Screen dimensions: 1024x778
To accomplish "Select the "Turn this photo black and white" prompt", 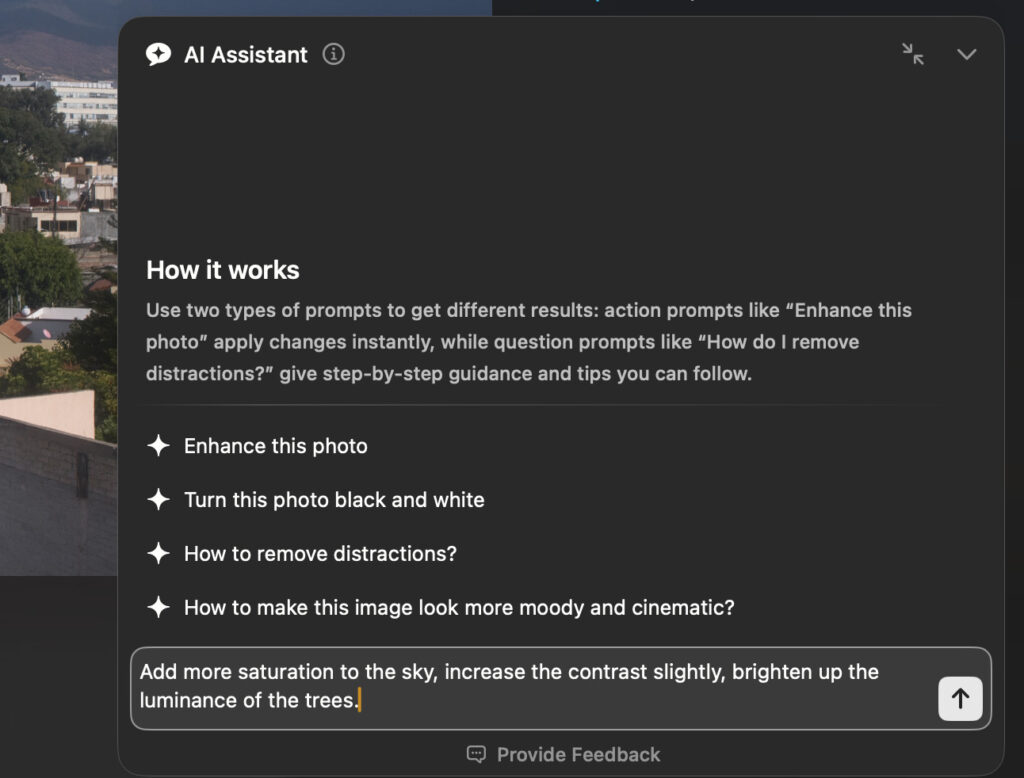I will [334, 500].
